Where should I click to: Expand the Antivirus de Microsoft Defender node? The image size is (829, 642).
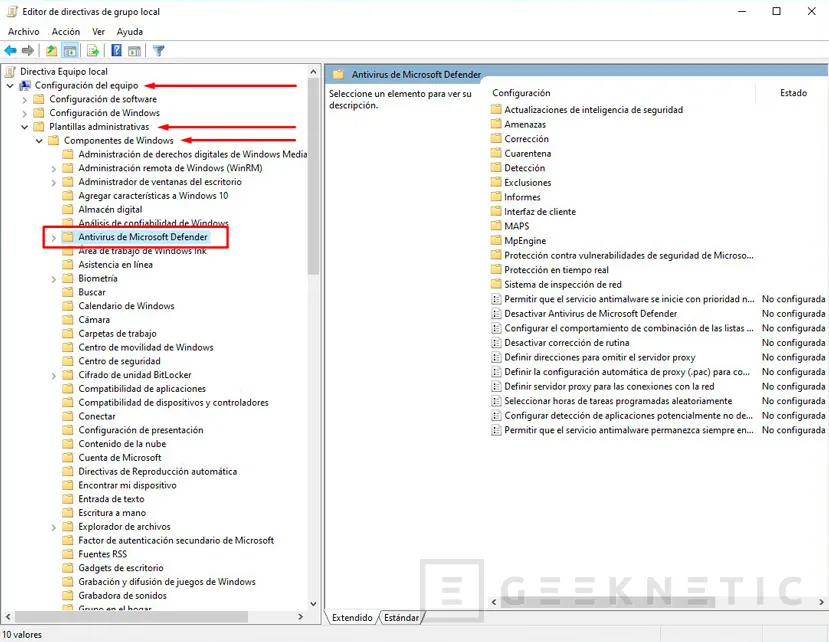click(53, 237)
